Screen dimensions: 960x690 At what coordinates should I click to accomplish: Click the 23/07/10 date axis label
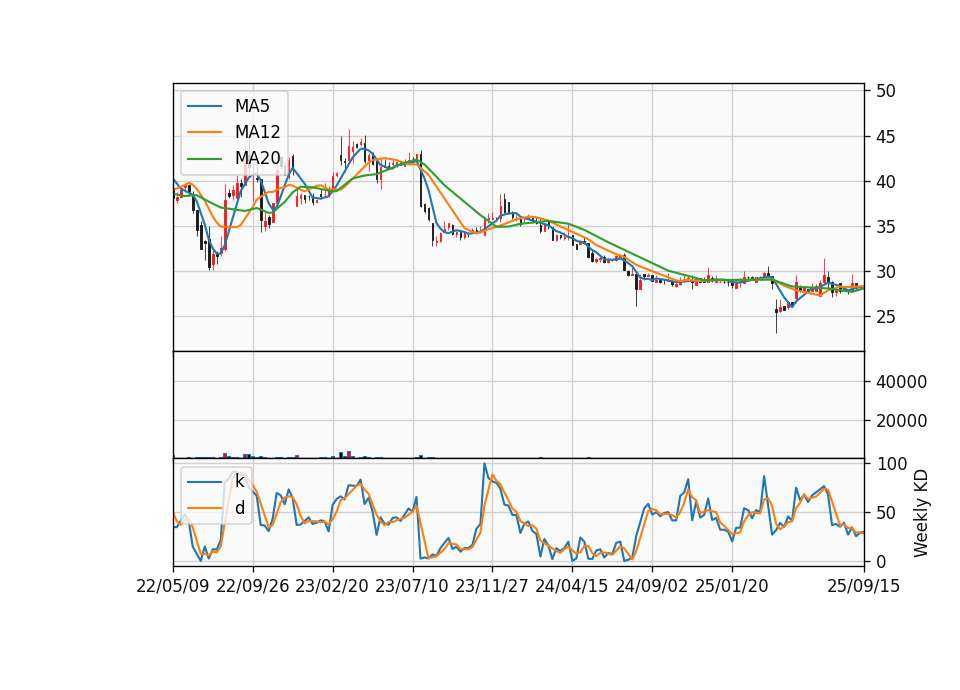pyautogui.click(x=412, y=586)
